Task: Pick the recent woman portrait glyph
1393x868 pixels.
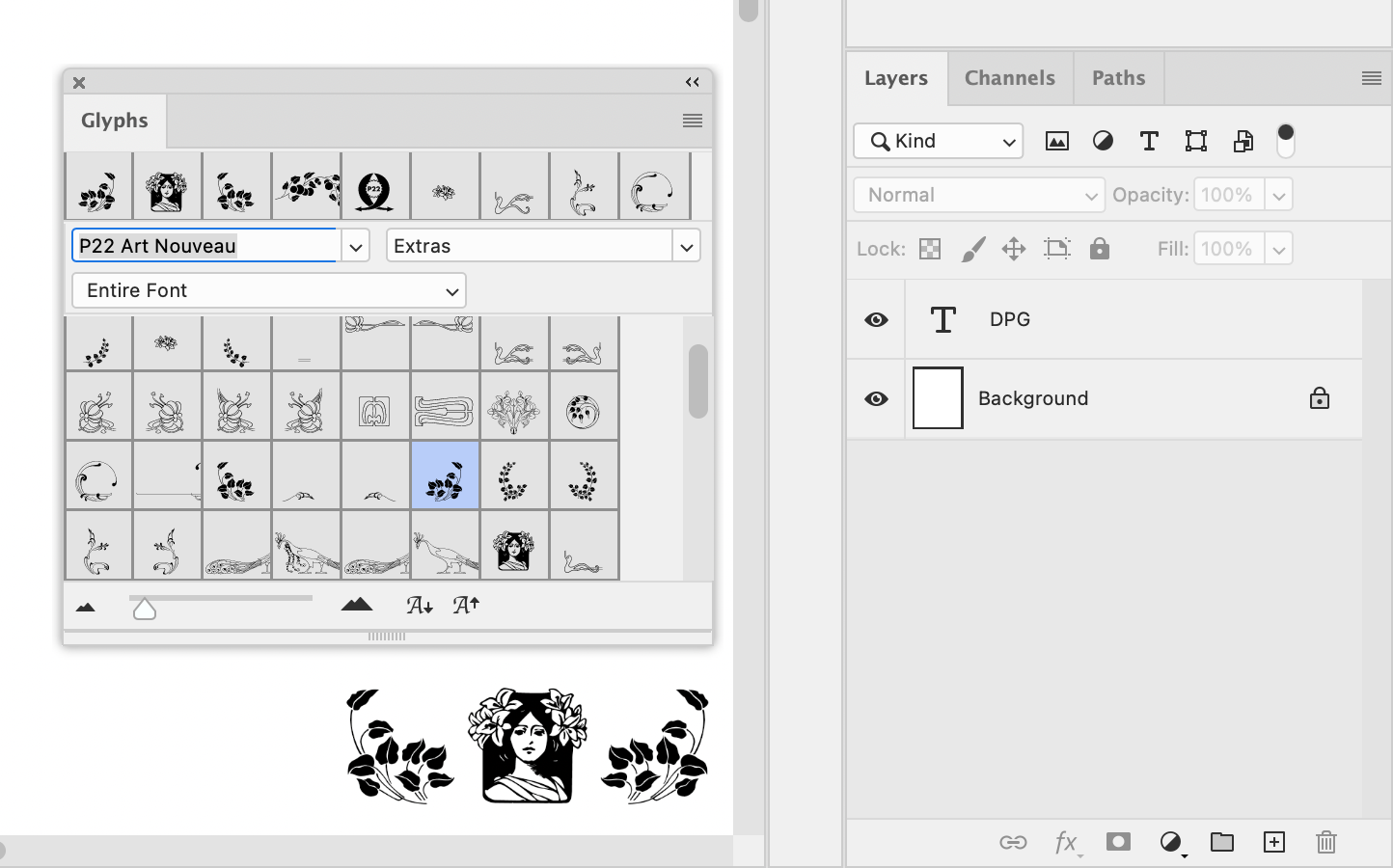Action: 167,186
